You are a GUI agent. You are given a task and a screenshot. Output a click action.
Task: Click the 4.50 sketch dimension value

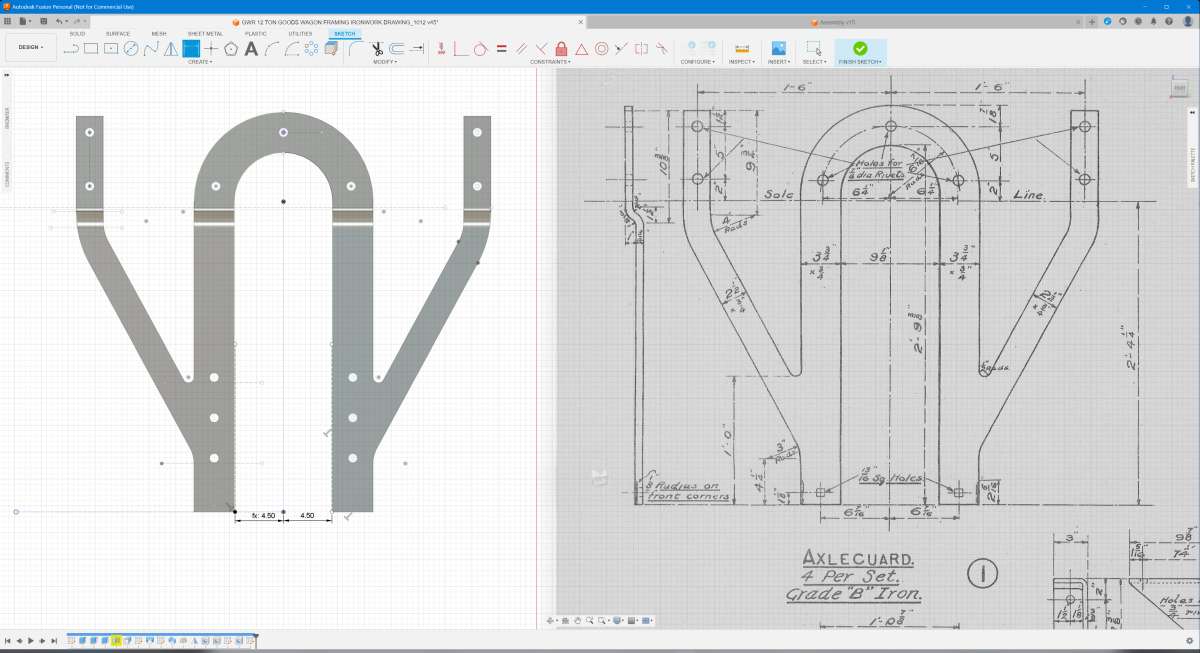tap(308, 516)
